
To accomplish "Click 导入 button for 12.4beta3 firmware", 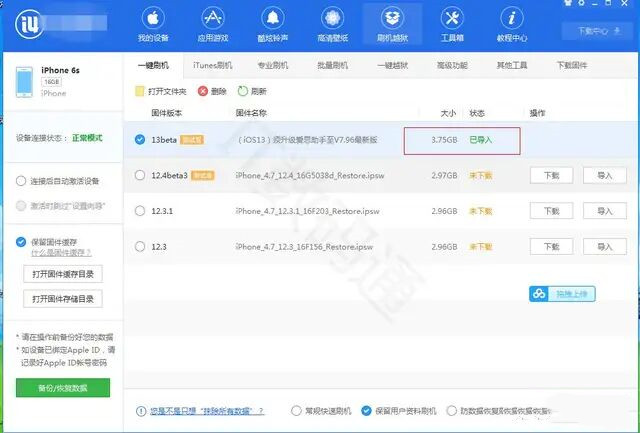I will [x=604, y=175].
